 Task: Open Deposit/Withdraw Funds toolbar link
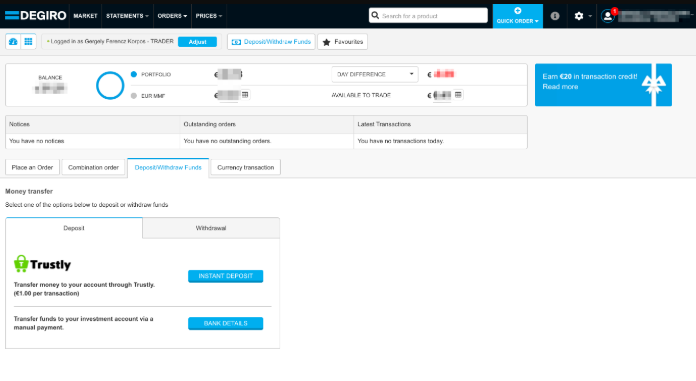[x=271, y=42]
